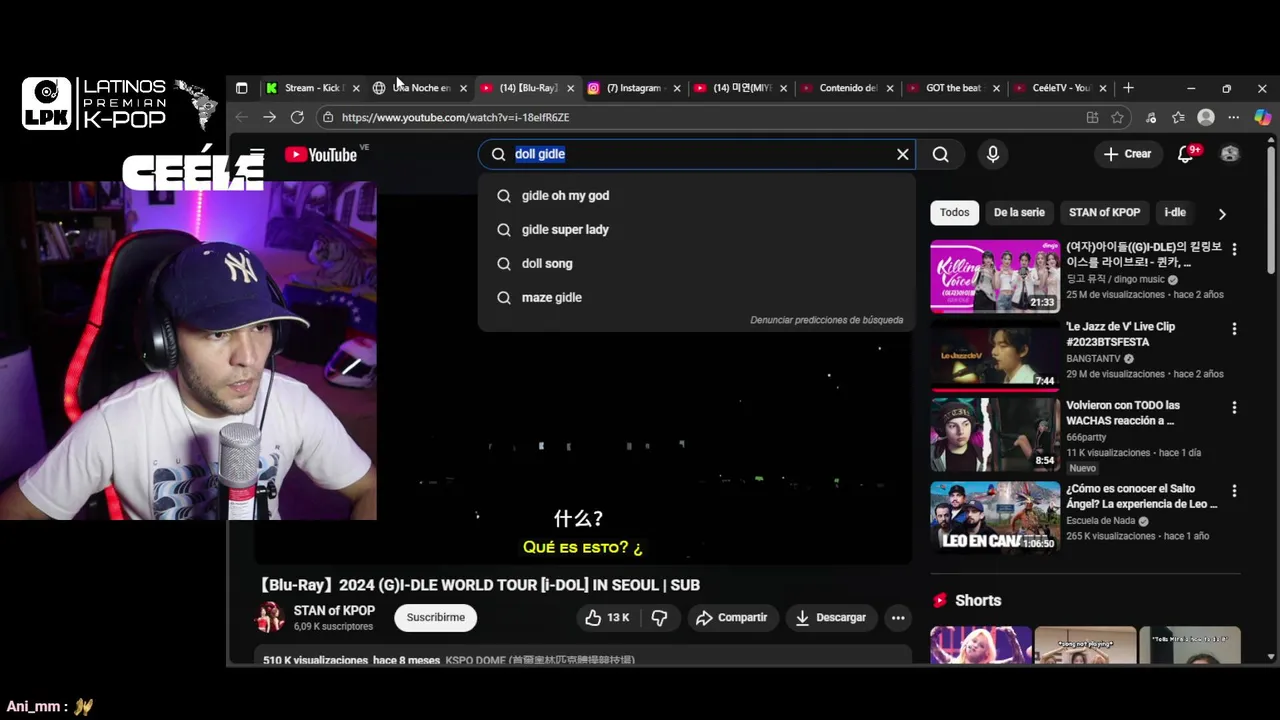This screenshot has height=720, width=1280.
Task: Like the video with 13 K thumbs up
Action: [x=607, y=618]
